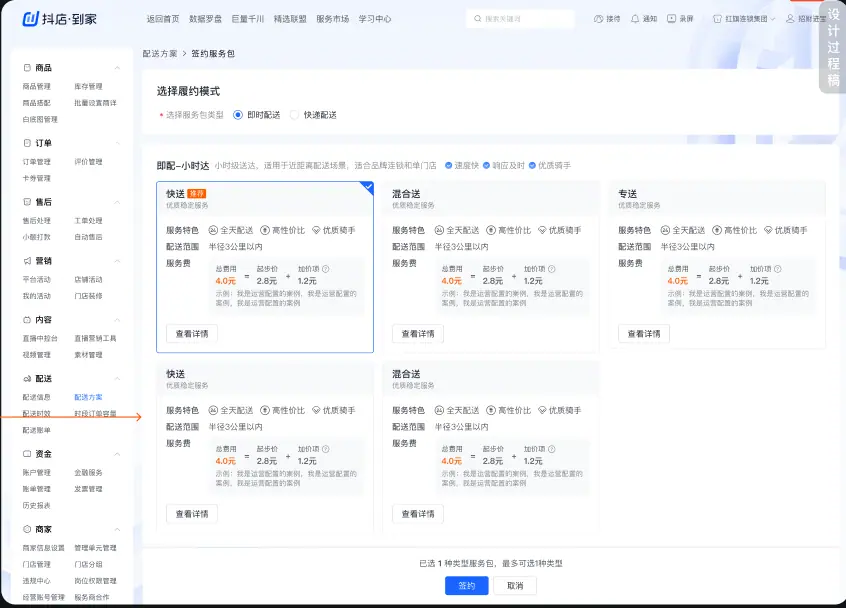Open the 接待 reception icon
This screenshot has width=846, height=608.
coord(598,19)
